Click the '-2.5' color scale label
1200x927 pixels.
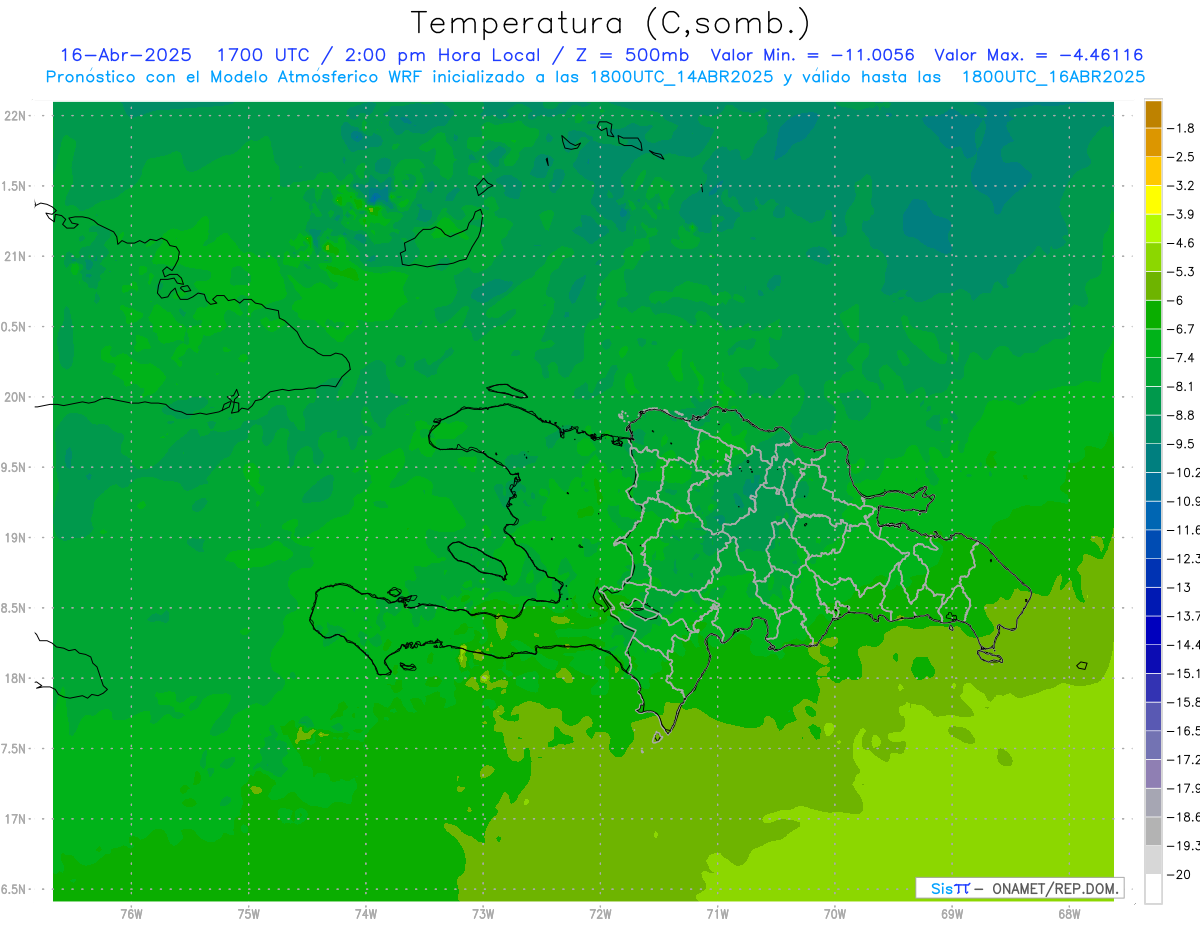pyautogui.click(x=1181, y=157)
